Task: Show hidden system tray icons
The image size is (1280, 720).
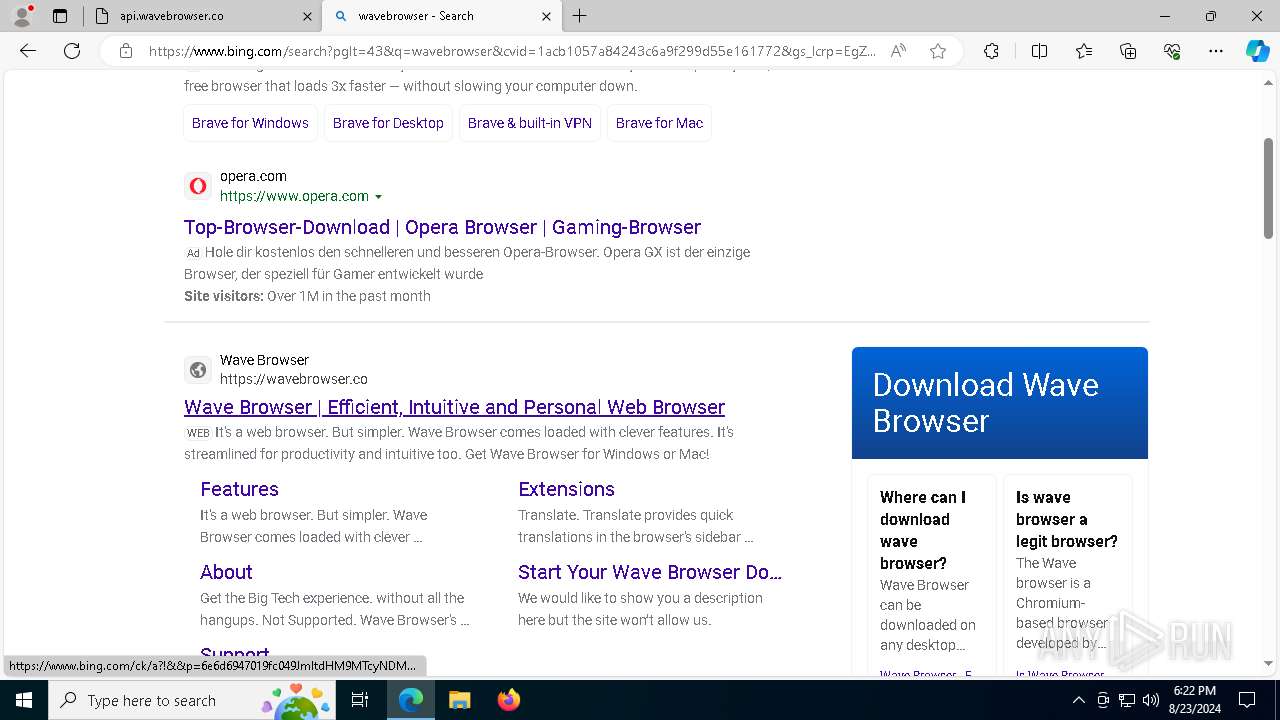Action: point(1078,700)
